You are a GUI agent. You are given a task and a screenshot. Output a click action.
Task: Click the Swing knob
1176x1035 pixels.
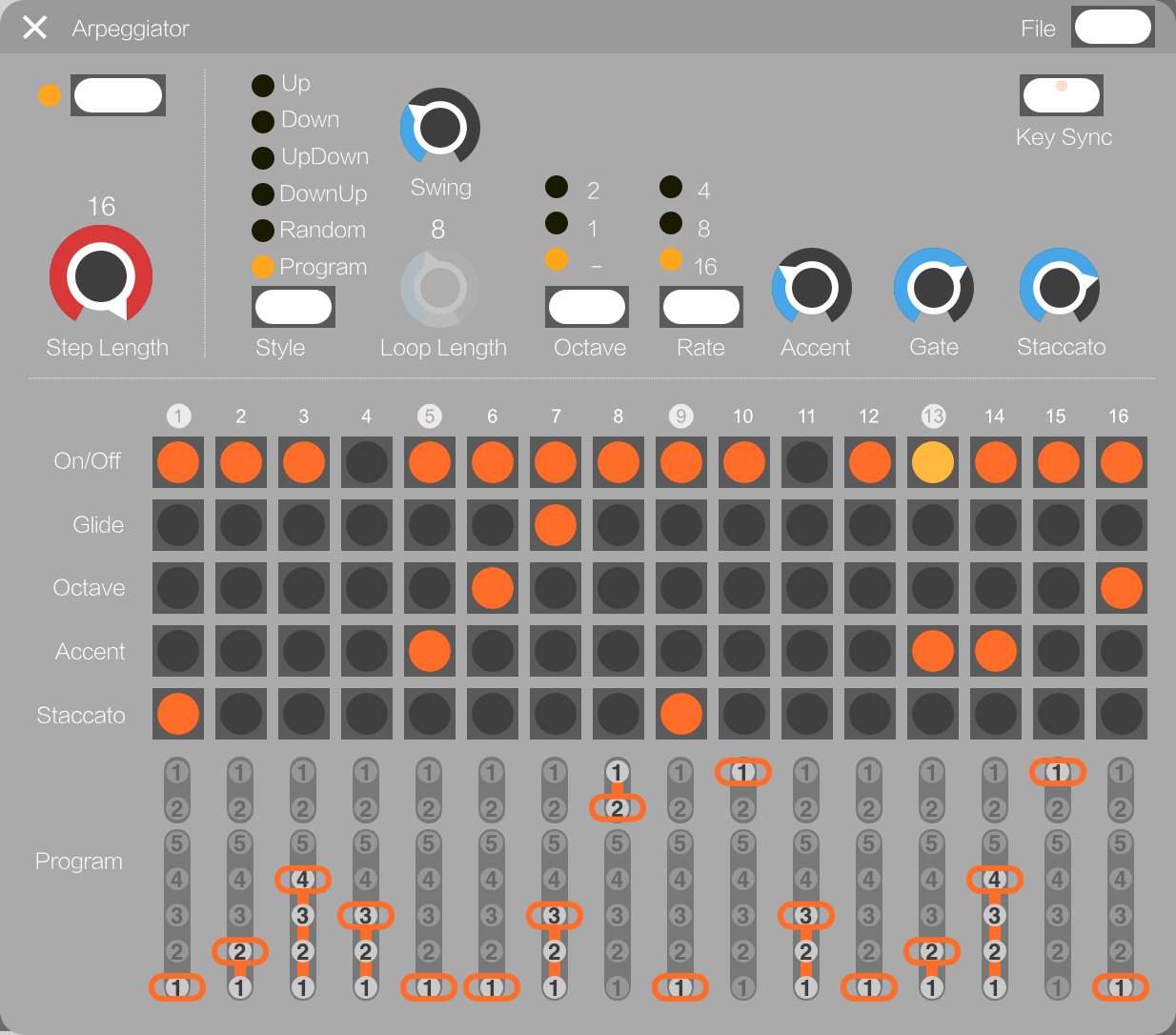click(x=440, y=128)
